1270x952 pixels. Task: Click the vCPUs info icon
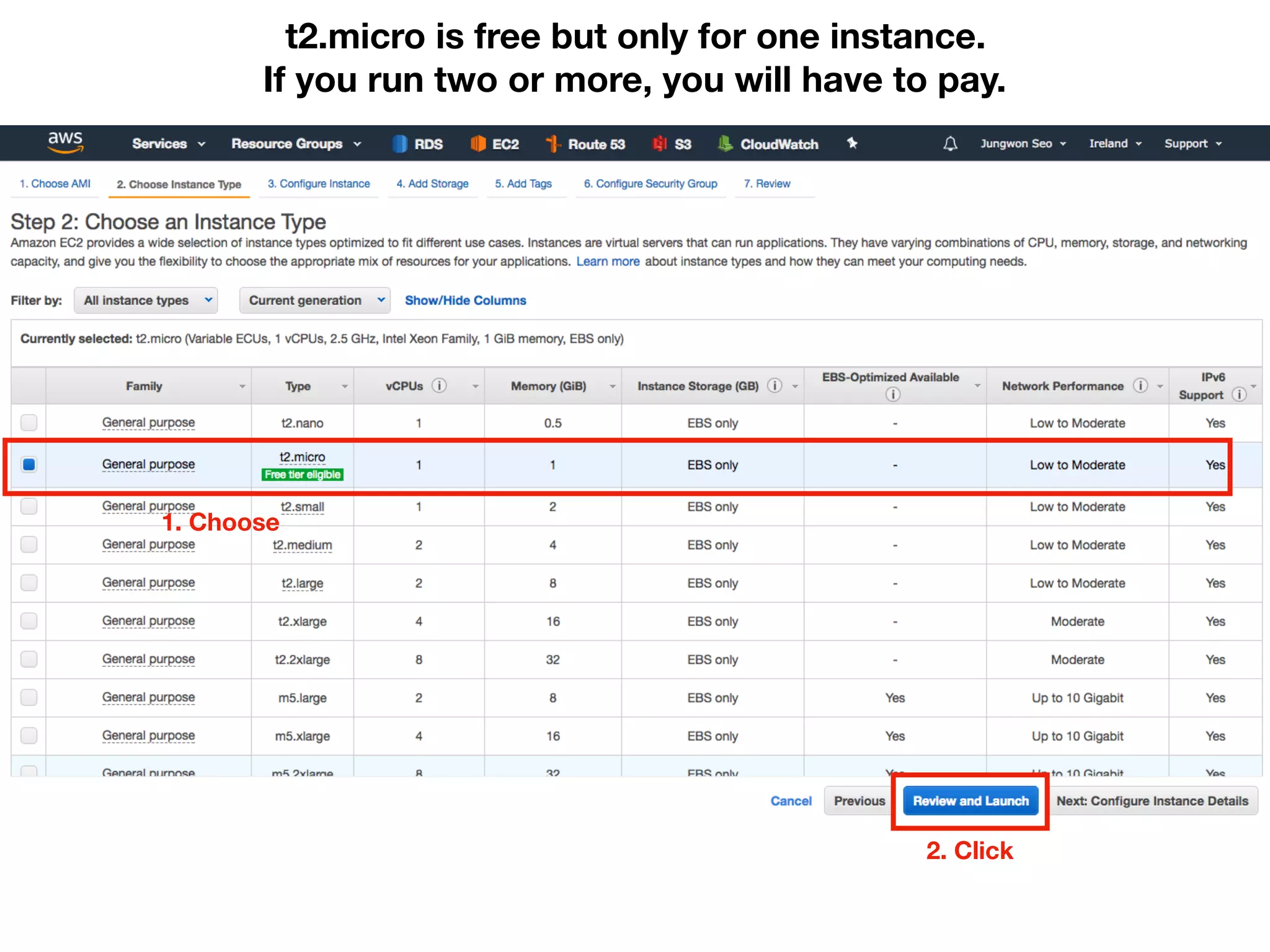pyautogui.click(x=439, y=386)
